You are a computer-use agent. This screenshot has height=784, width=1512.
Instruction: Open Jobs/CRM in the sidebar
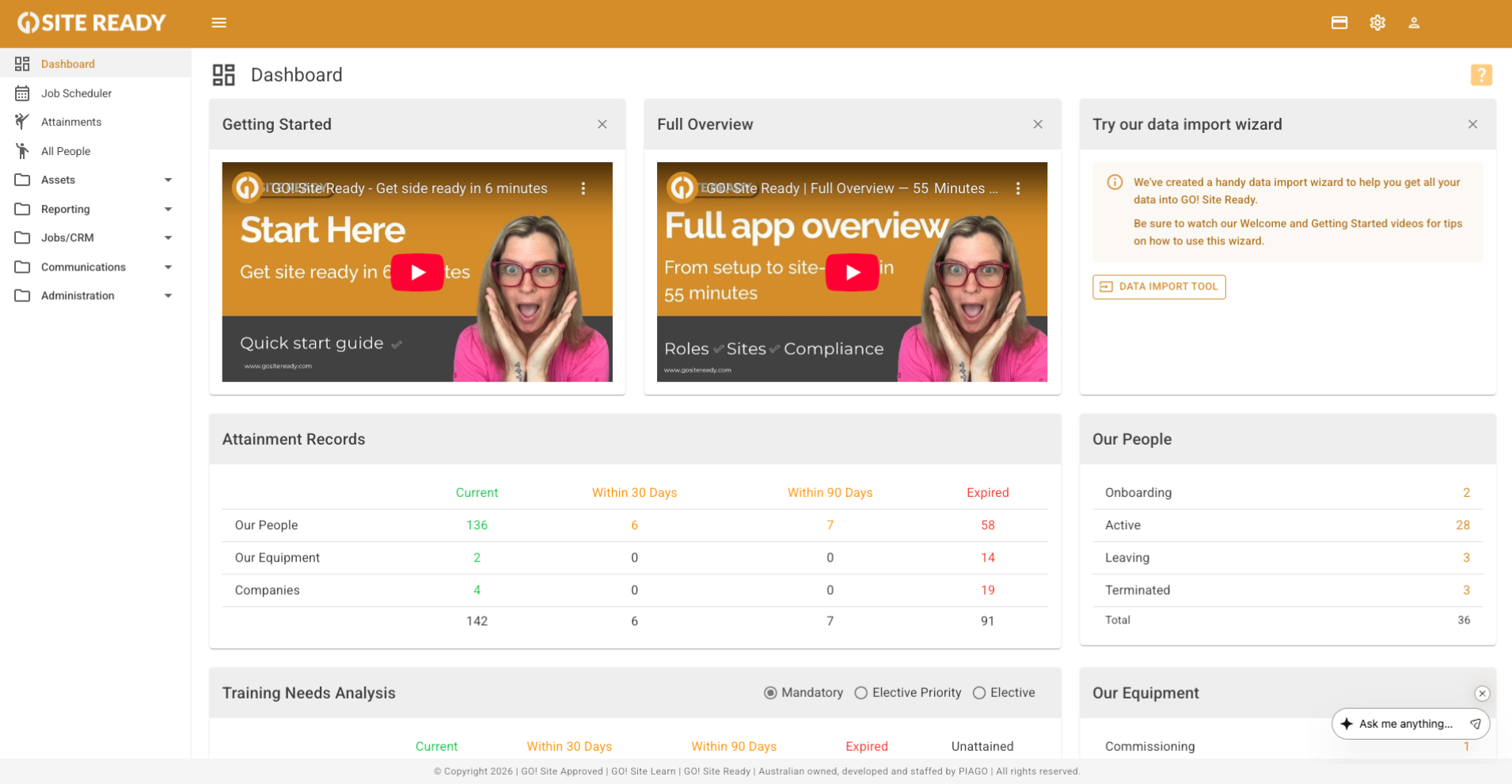click(x=67, y=237)
